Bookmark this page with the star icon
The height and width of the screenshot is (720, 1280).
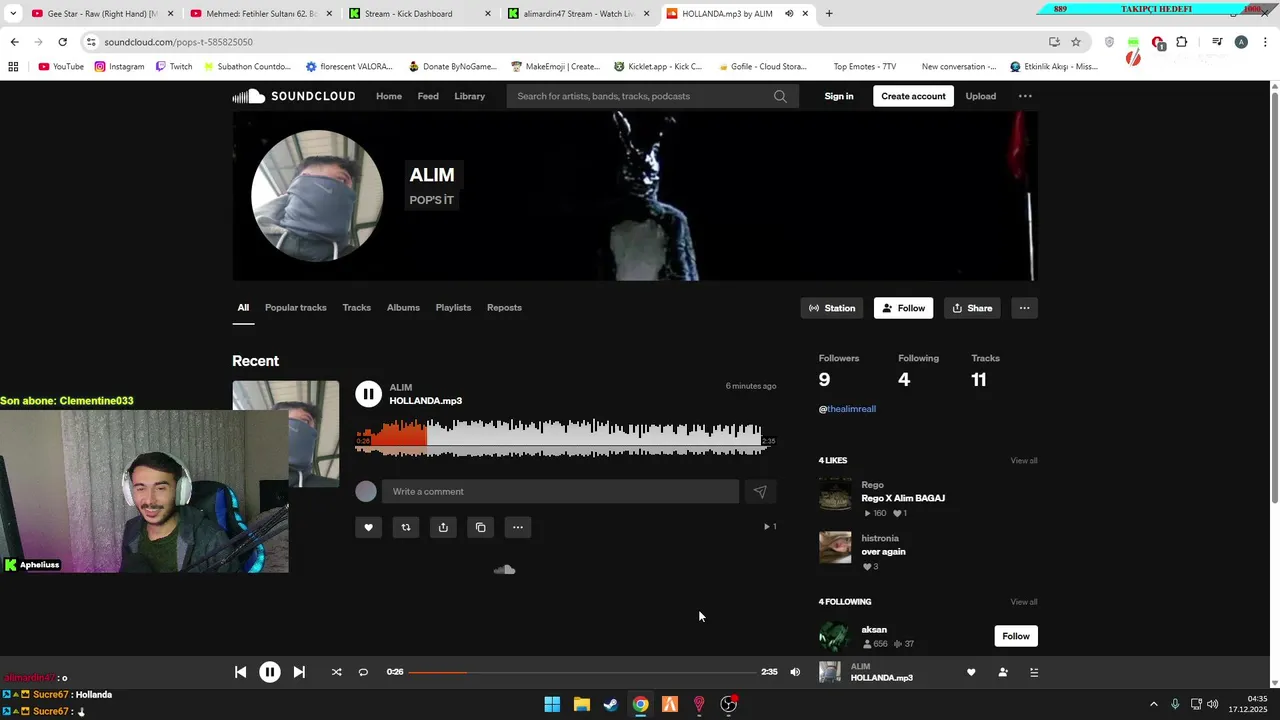[x=1076, y=42]
